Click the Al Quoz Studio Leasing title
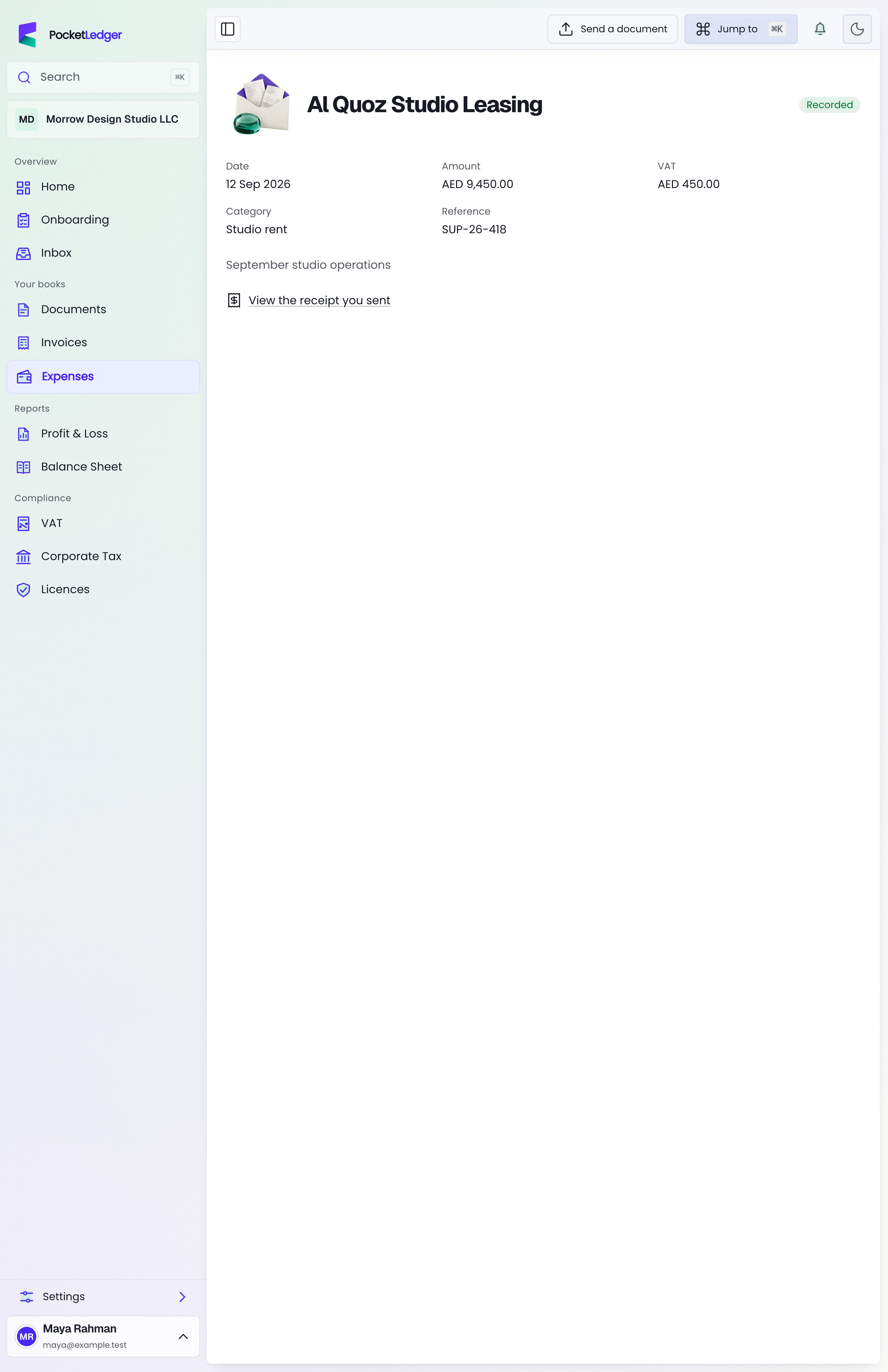The height and width of the screenshot is (1372, 888). point(424,105)
